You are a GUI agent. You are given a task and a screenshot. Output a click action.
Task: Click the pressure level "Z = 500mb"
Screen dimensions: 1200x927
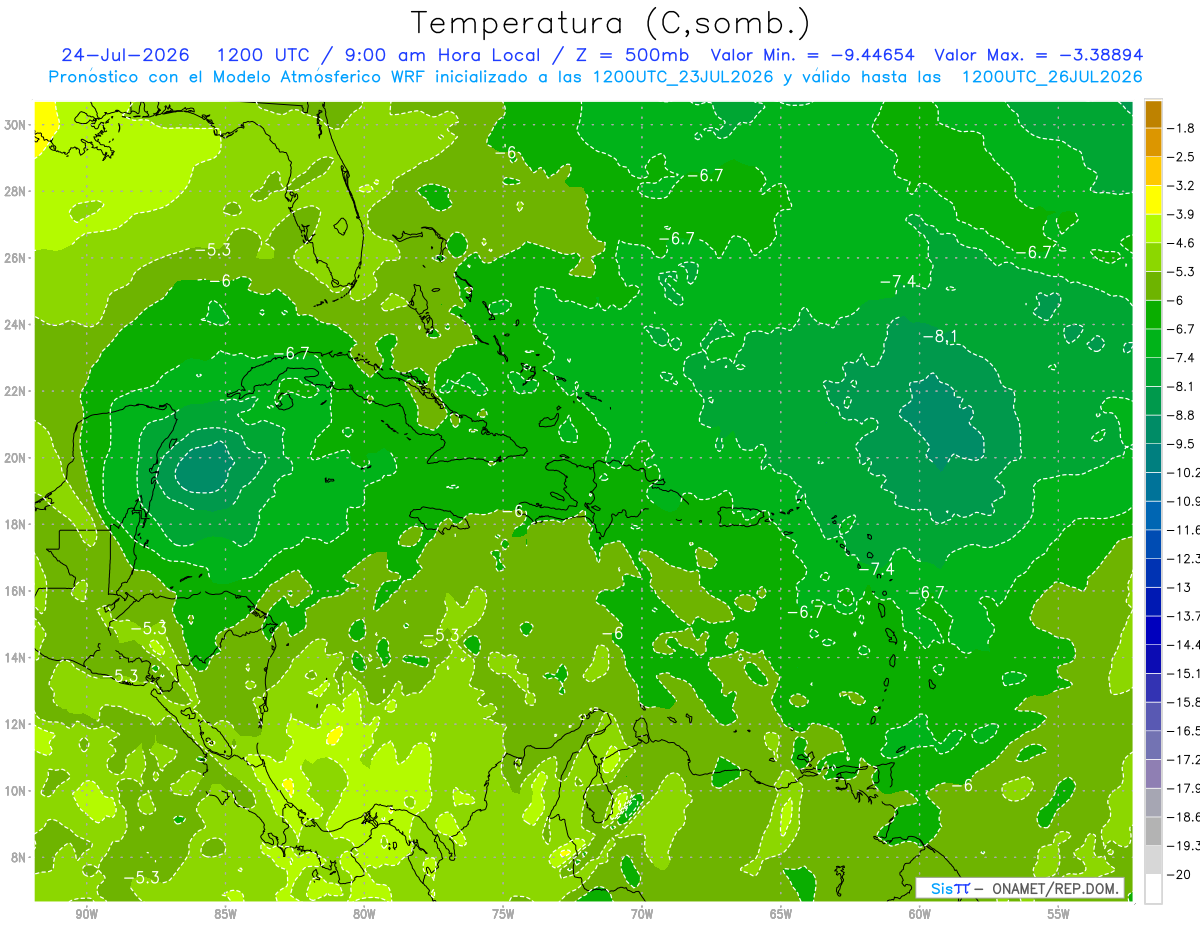coord(624,55)
